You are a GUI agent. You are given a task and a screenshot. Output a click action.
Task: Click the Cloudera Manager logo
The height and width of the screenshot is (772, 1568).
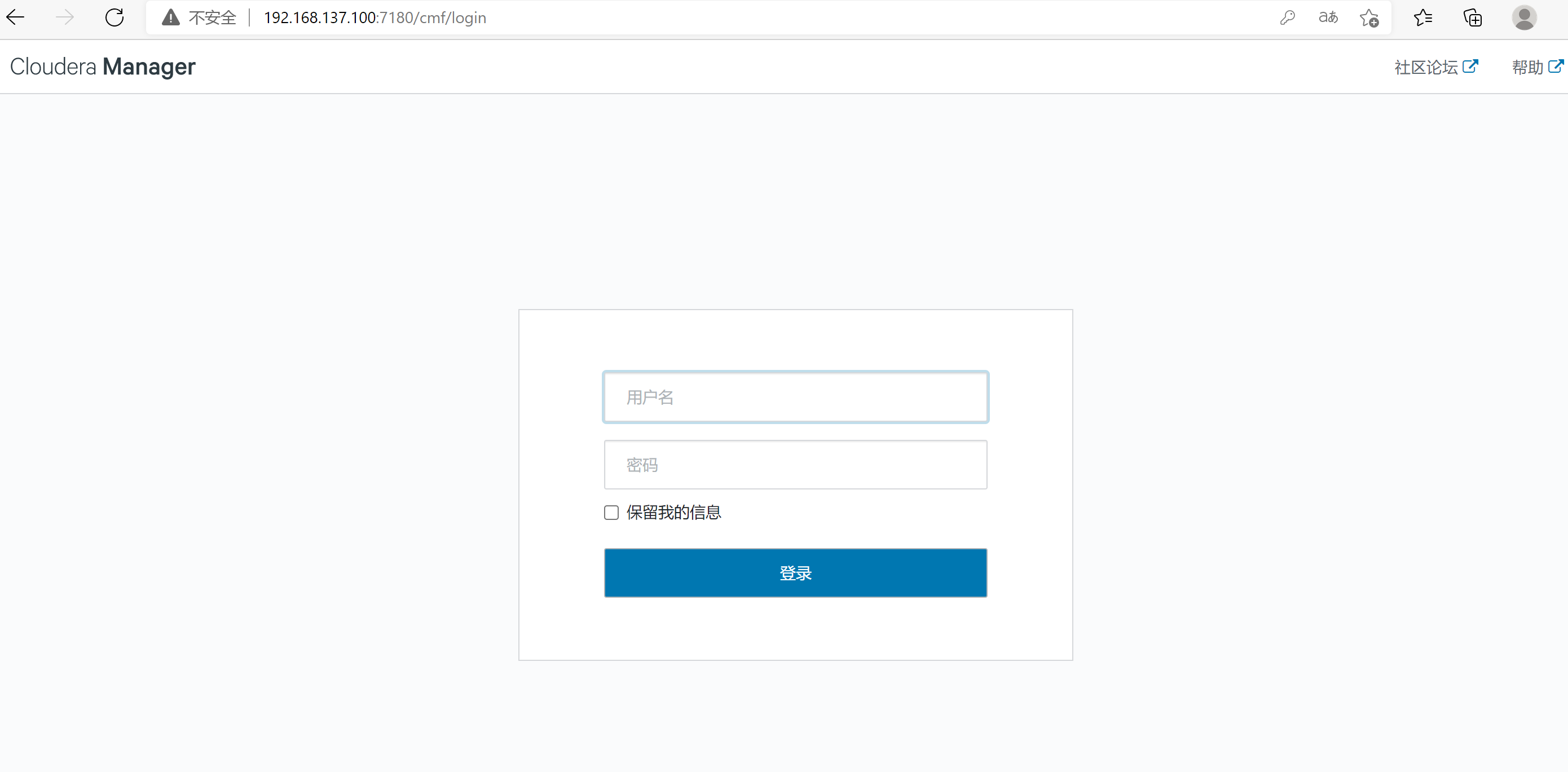coord(102,67)
